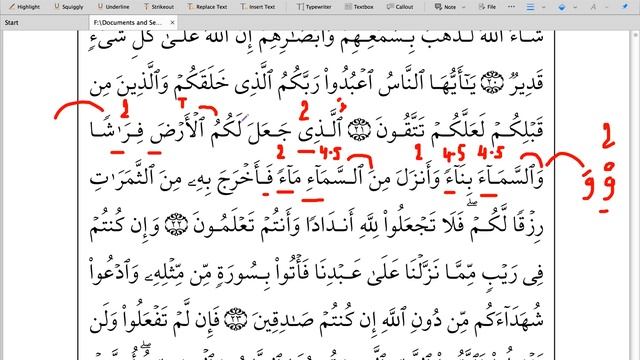
Task: Switch to the Start tab
Action: click(11, 22)
